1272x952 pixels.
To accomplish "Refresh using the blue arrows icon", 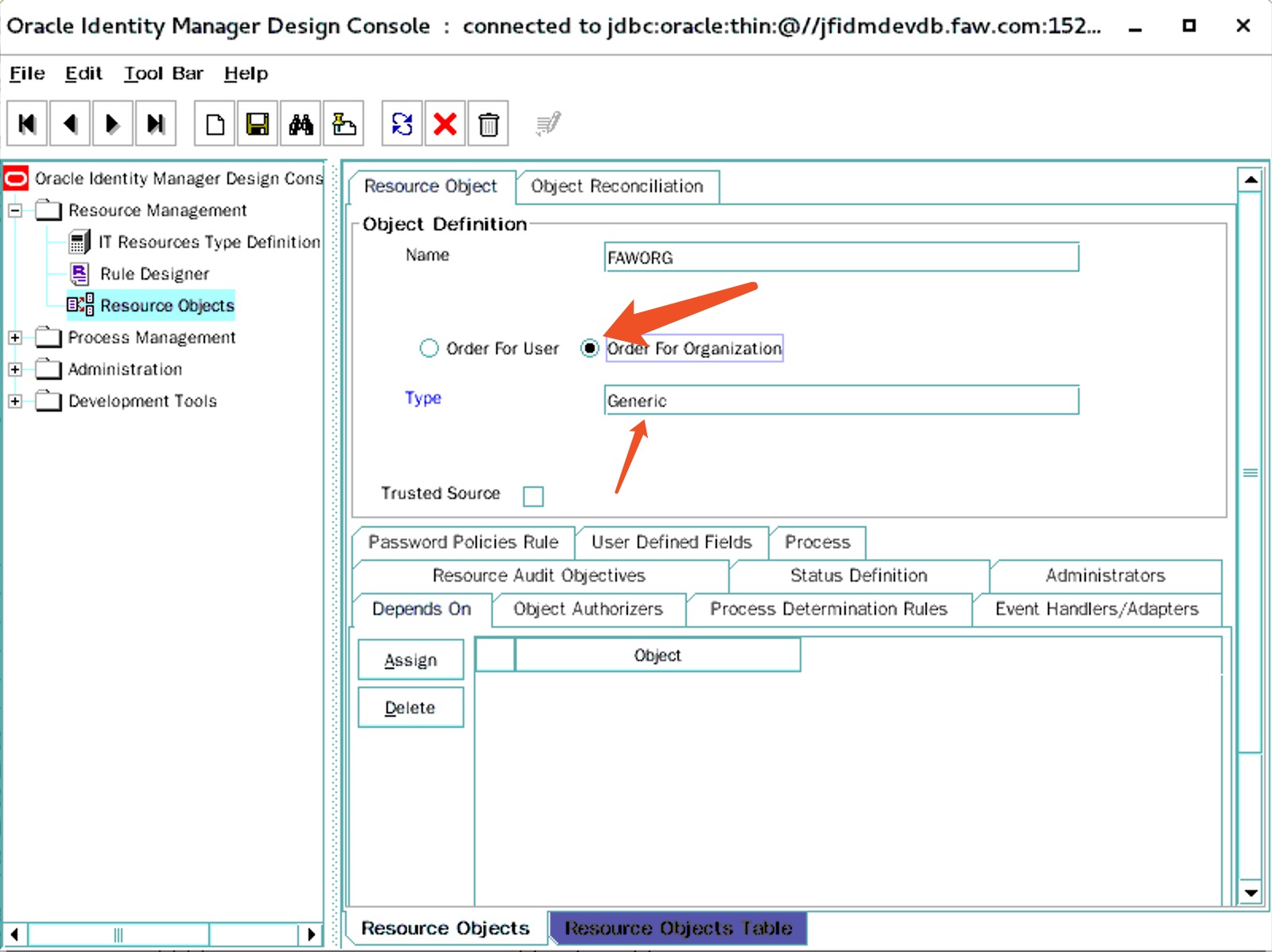I will click(402, 124).
